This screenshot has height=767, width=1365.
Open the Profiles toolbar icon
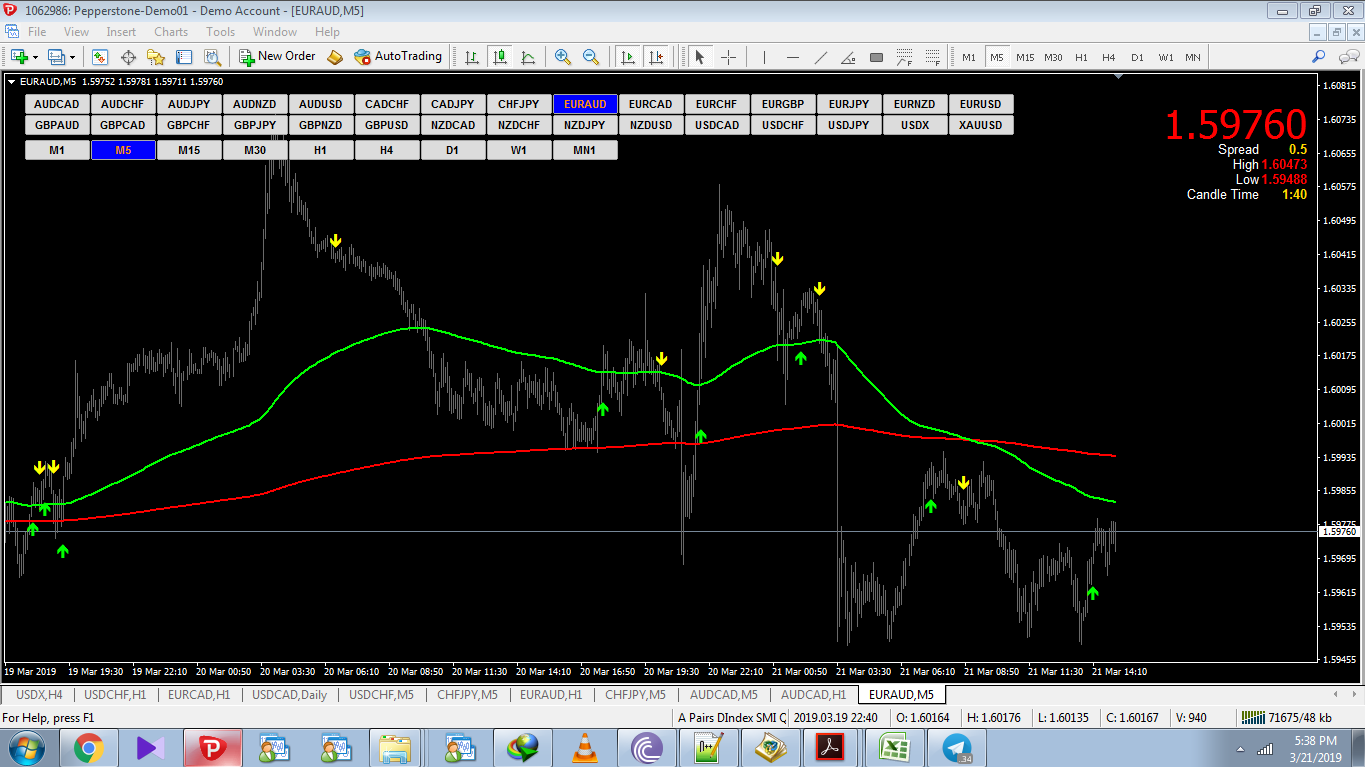click(56, 57)
